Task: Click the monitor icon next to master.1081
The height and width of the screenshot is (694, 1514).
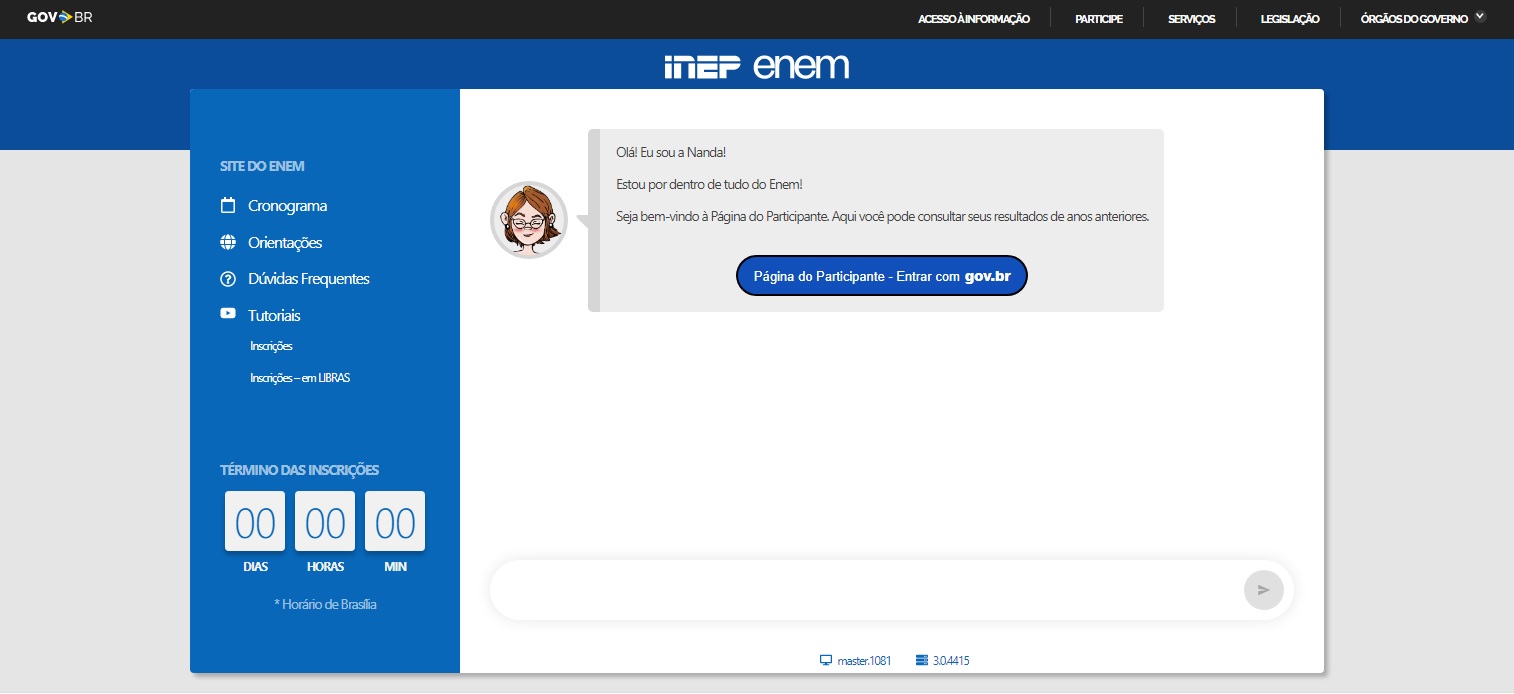Action: pos(826,660)
